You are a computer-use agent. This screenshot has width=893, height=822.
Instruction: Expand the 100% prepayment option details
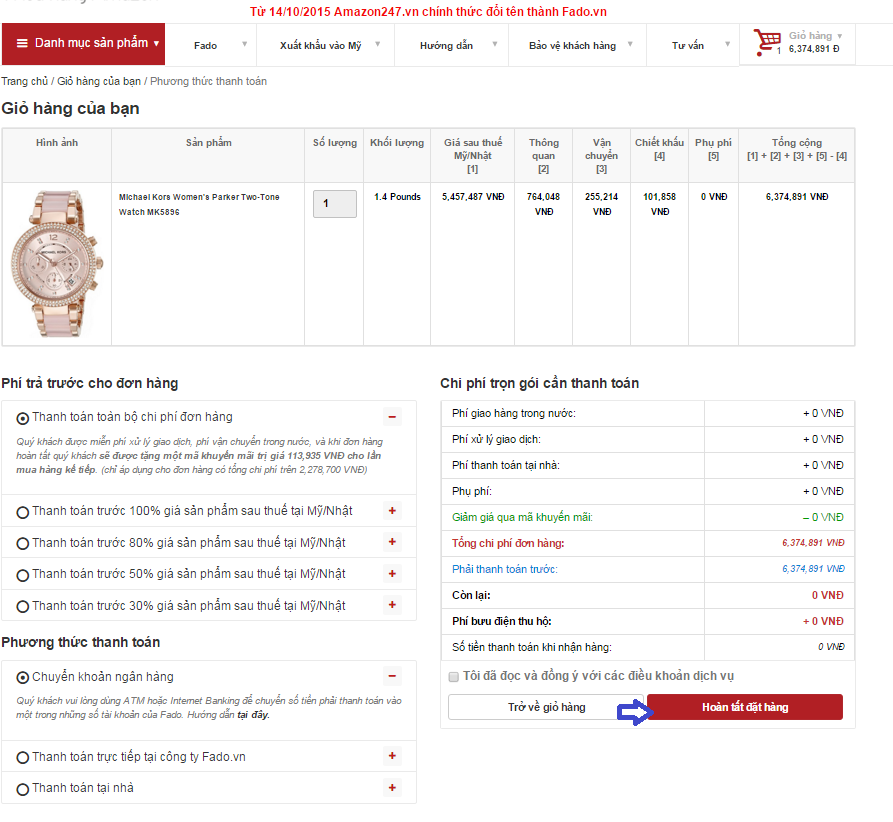point(392,510)
